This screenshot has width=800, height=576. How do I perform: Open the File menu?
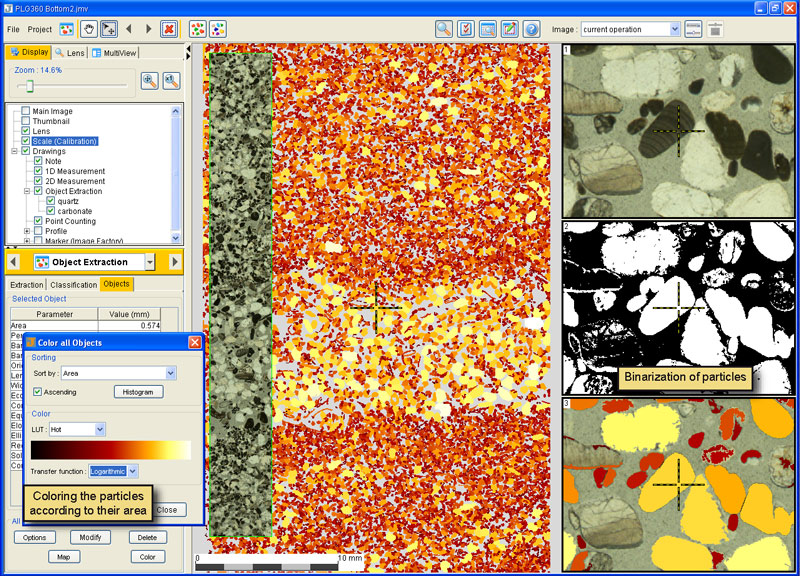pos(13,30)
